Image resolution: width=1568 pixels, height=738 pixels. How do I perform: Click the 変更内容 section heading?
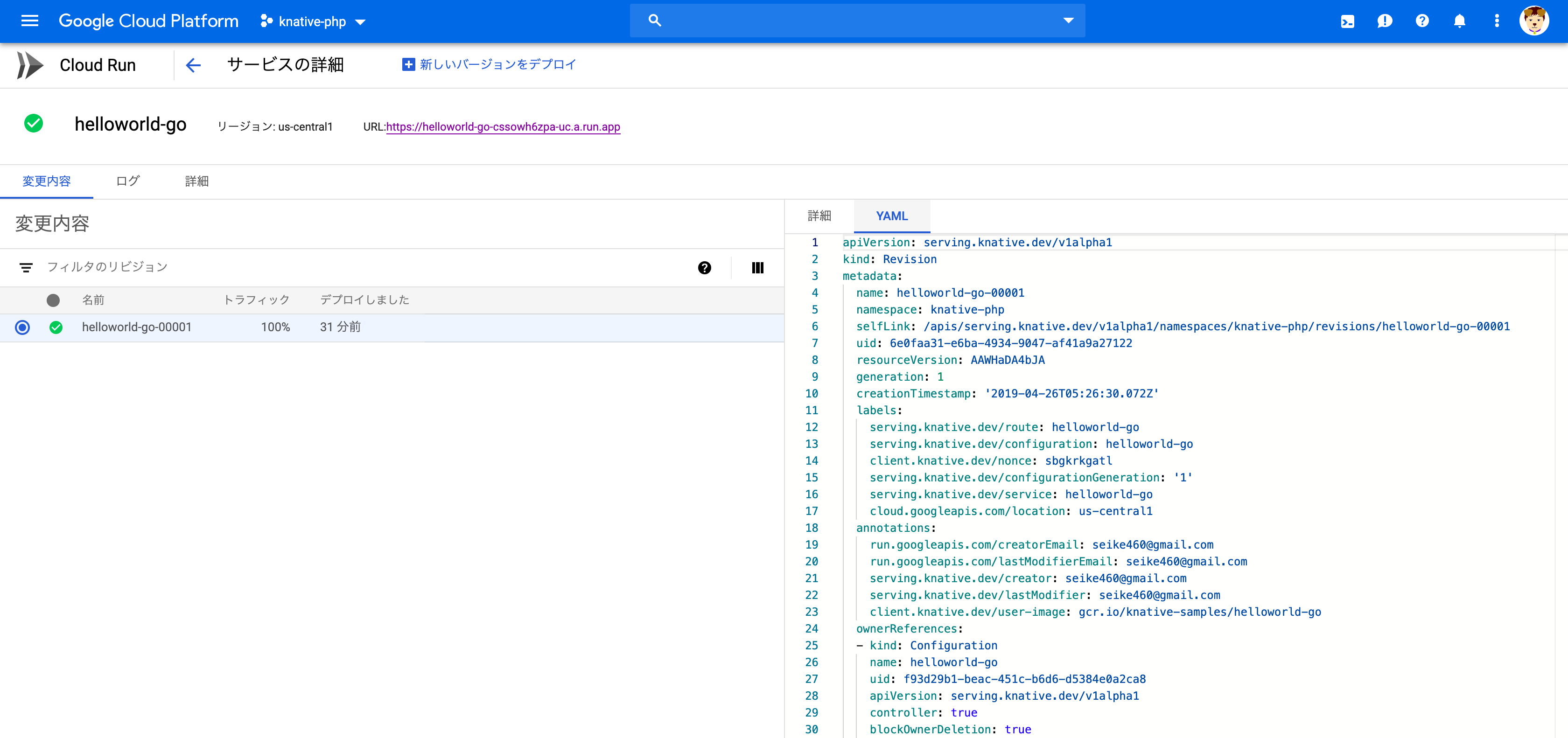pos(52,223)
